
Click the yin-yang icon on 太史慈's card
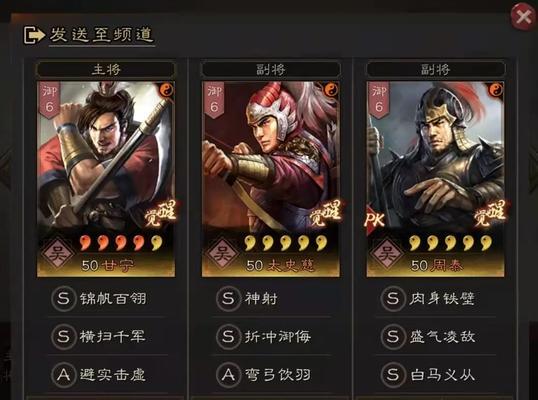[x=331, y=90]
